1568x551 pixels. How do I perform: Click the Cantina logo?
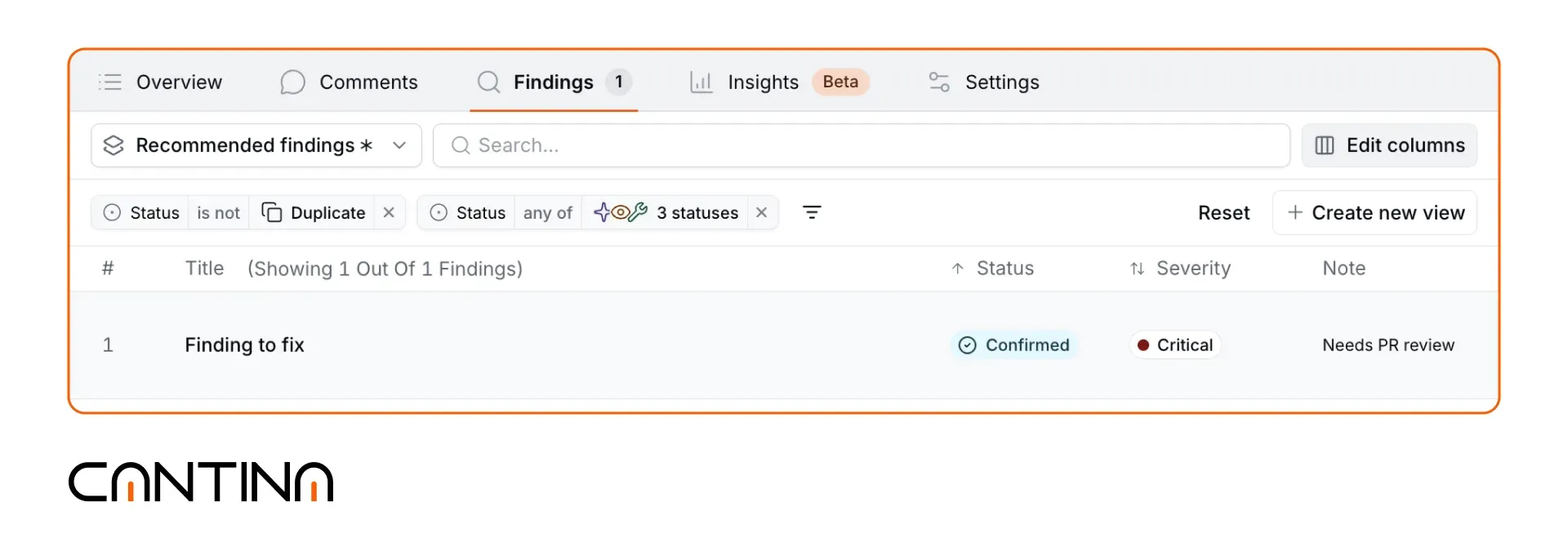[x=201, y=482]
